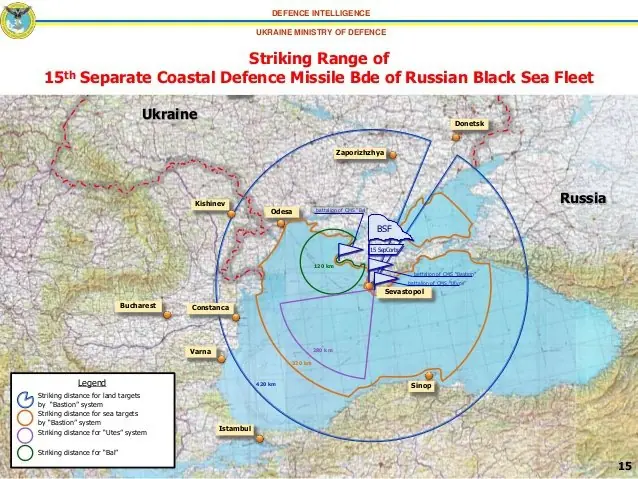Screen dimensions: 638x479
Task: Click the Legend heading
Action: [92, 383]
